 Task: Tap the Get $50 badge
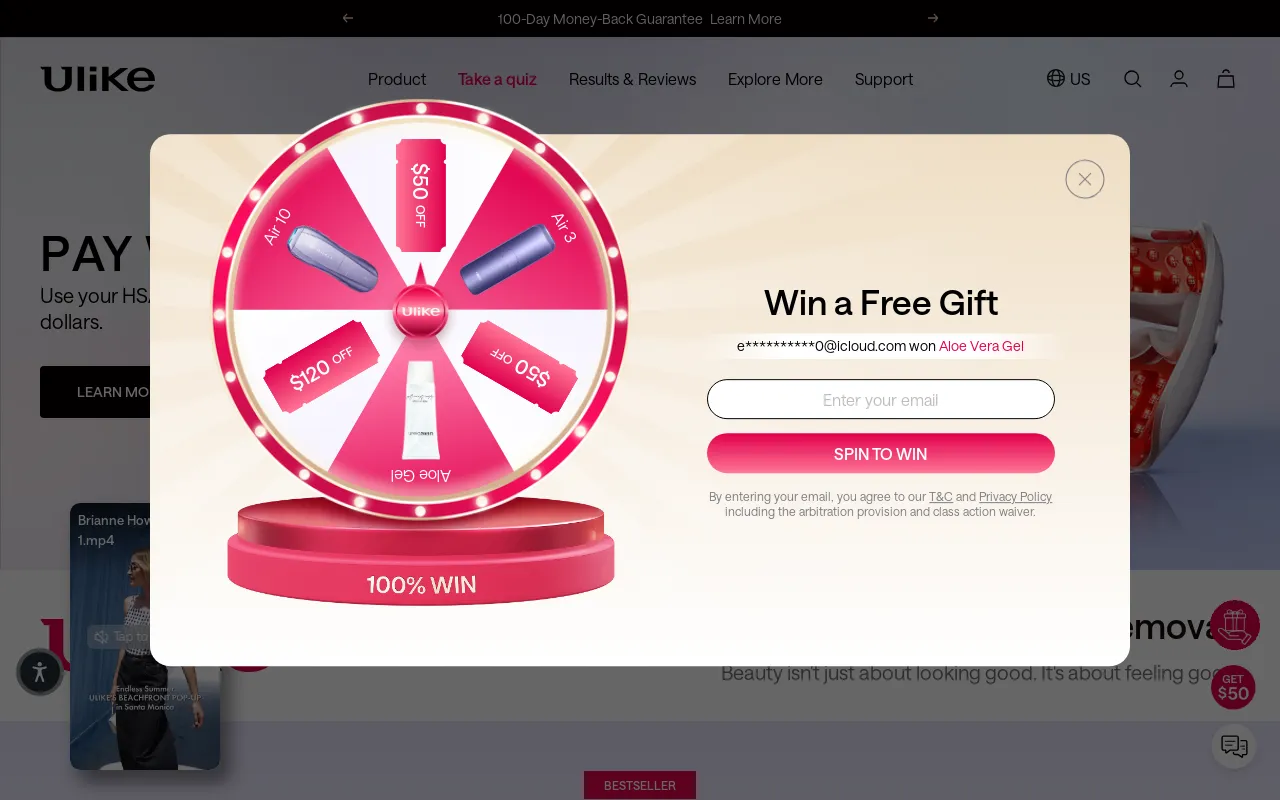pos(1233,687)
